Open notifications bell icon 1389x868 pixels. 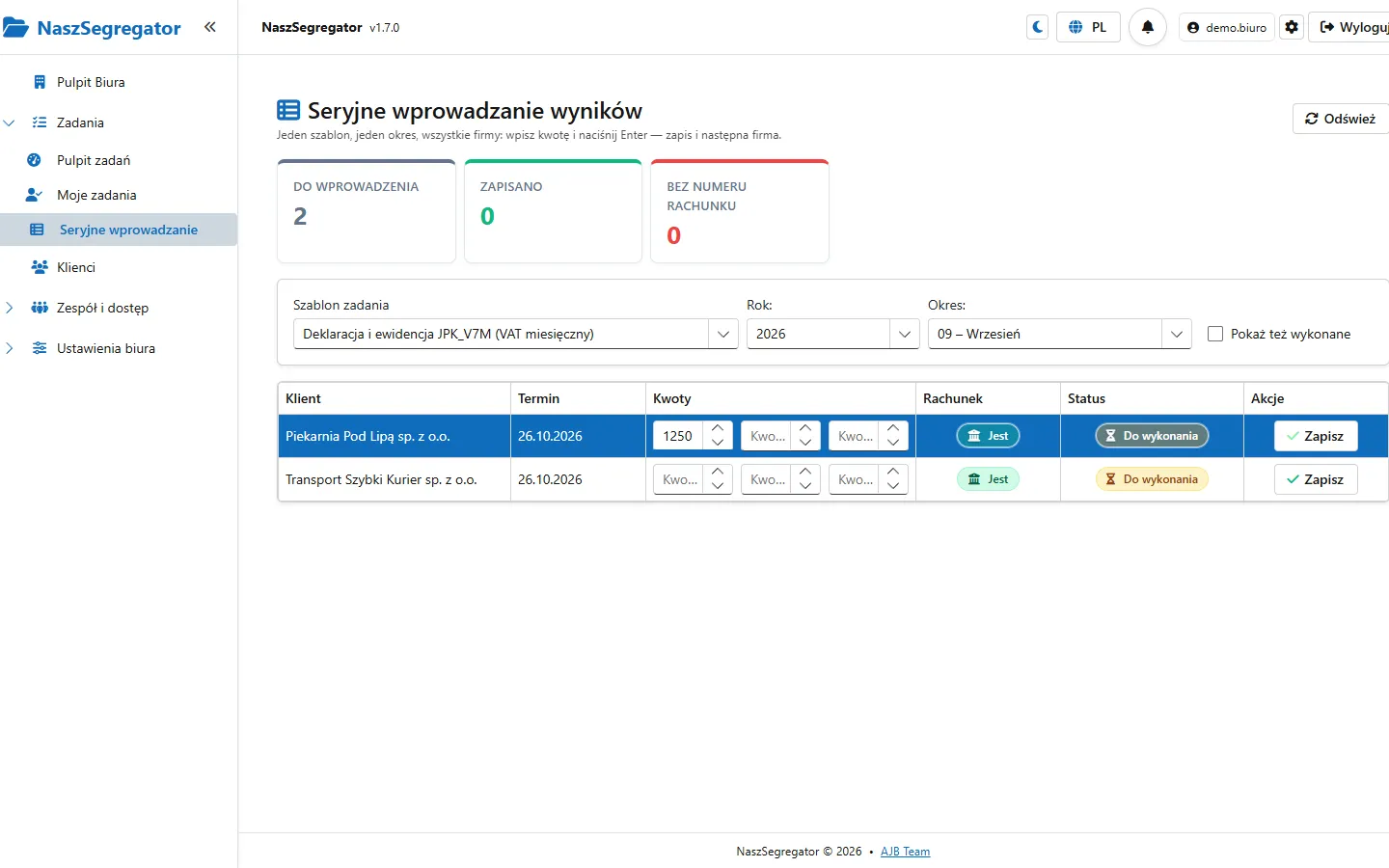pyautogui.click(x=1148, y=27)
